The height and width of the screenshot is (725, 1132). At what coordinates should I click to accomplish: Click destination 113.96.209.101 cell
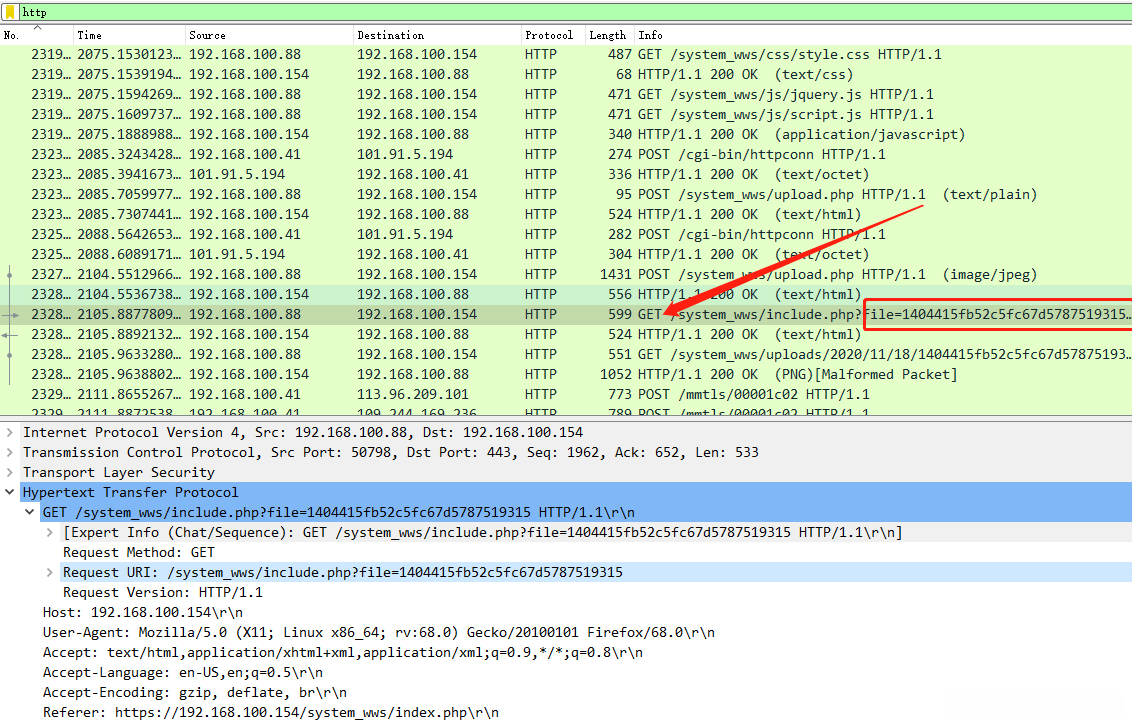coord(413,394)
